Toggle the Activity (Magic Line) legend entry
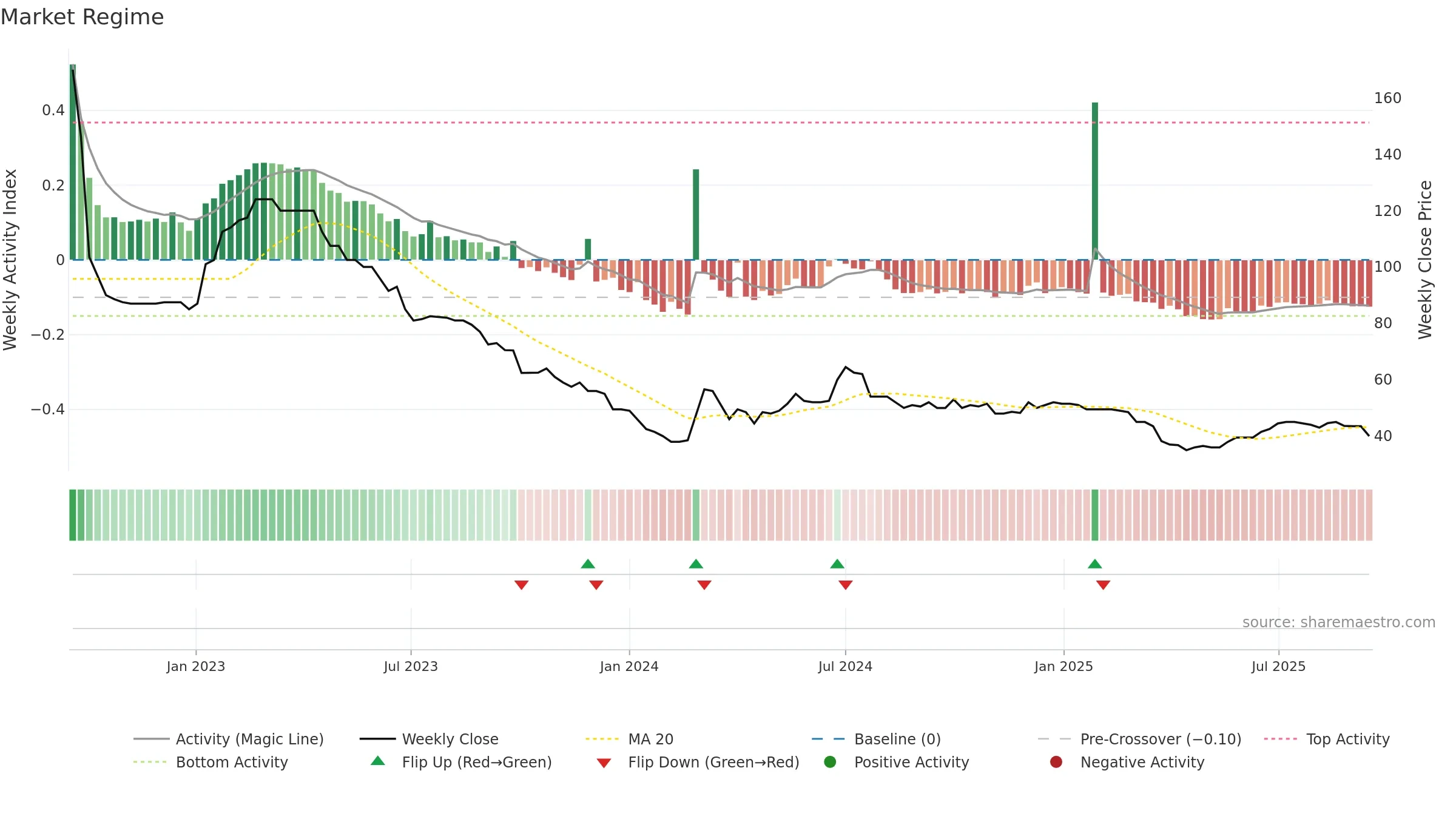Image resolution: width=1456 pixels, height=819 pixels. tap(229, 739)
